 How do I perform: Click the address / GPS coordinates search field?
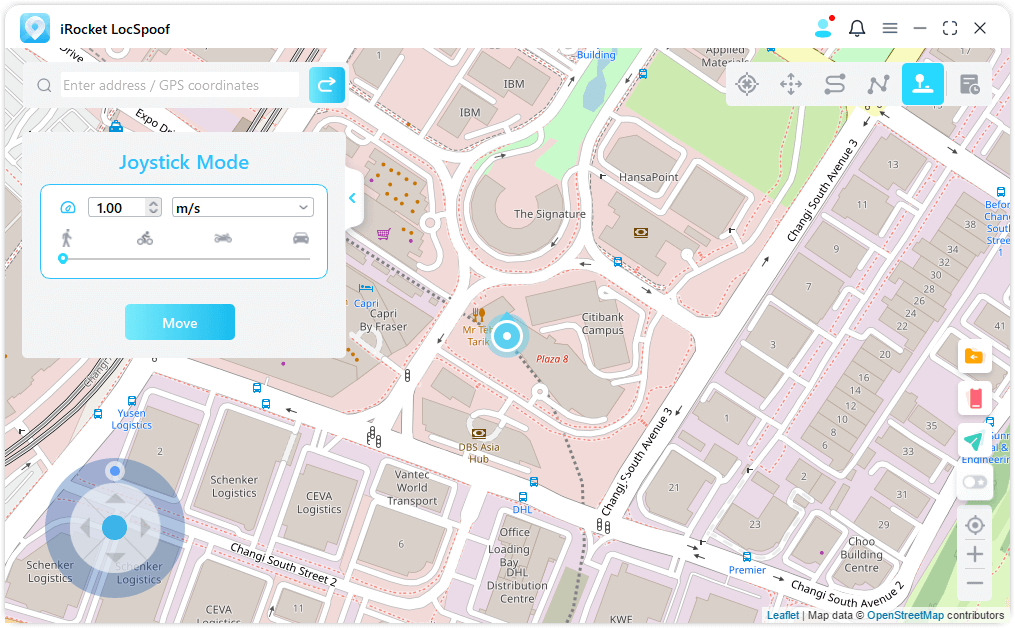(x=180, y=85)
